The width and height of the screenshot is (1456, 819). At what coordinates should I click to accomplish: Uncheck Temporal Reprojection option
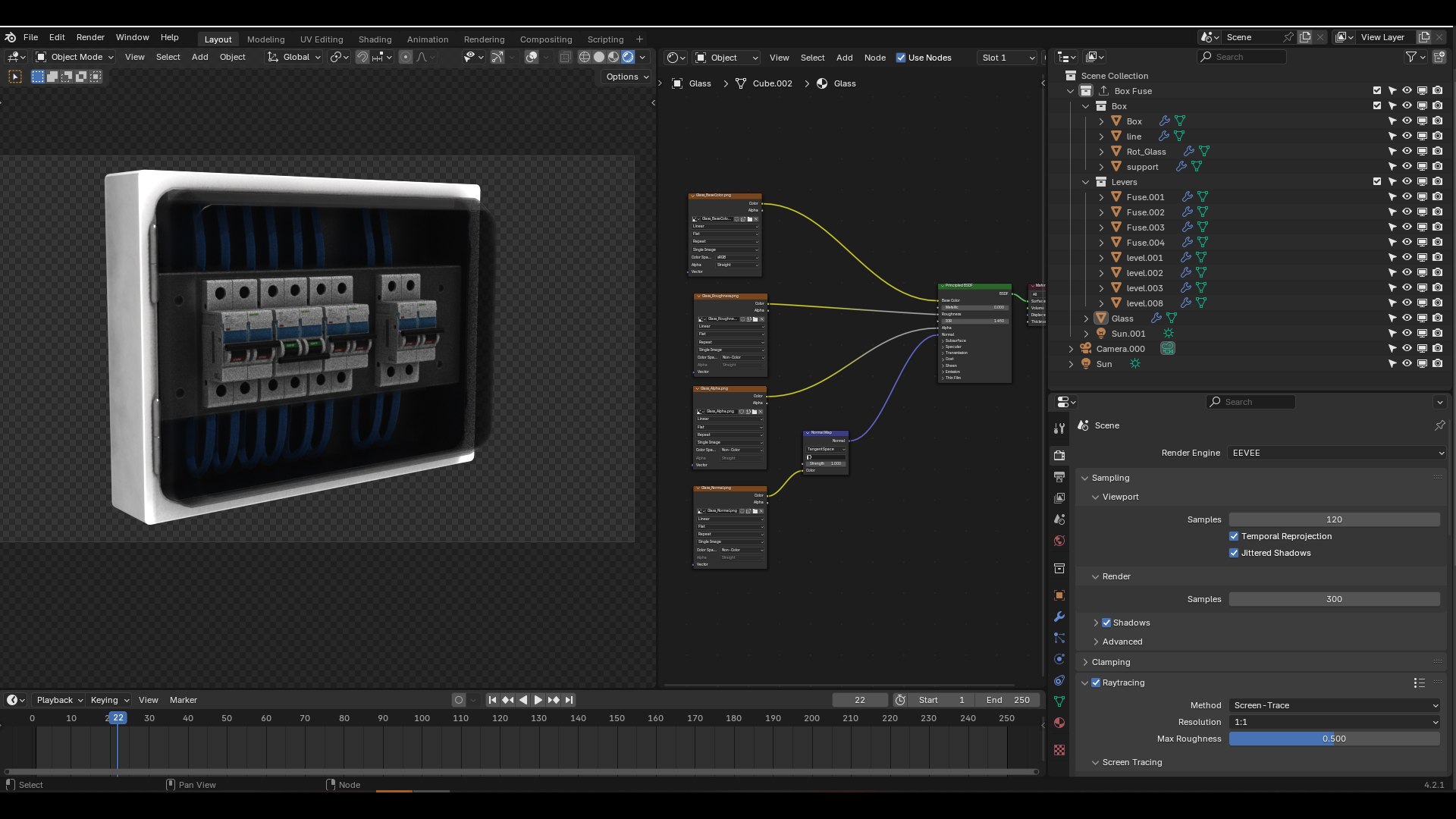tap(1234, 536)
